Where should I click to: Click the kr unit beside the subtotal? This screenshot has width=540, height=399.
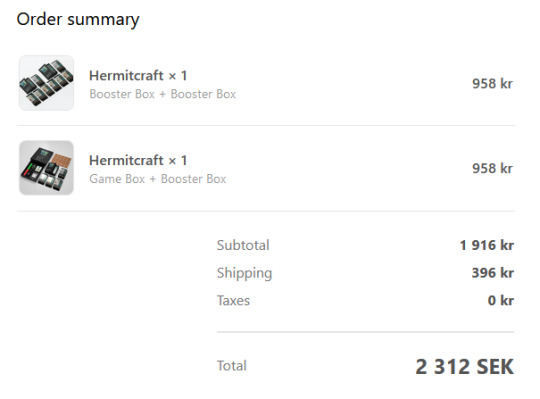point(507,245)
